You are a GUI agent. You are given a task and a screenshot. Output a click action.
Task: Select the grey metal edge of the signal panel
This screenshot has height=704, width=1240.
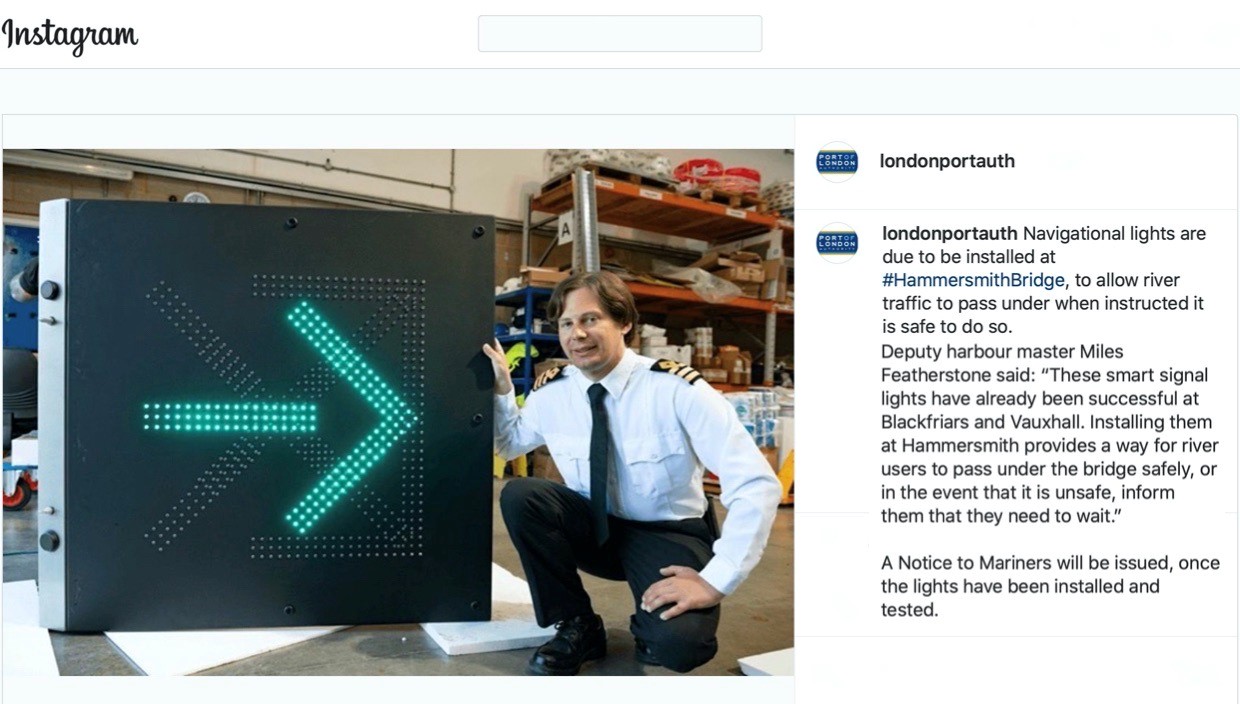[x=52, y=414]
